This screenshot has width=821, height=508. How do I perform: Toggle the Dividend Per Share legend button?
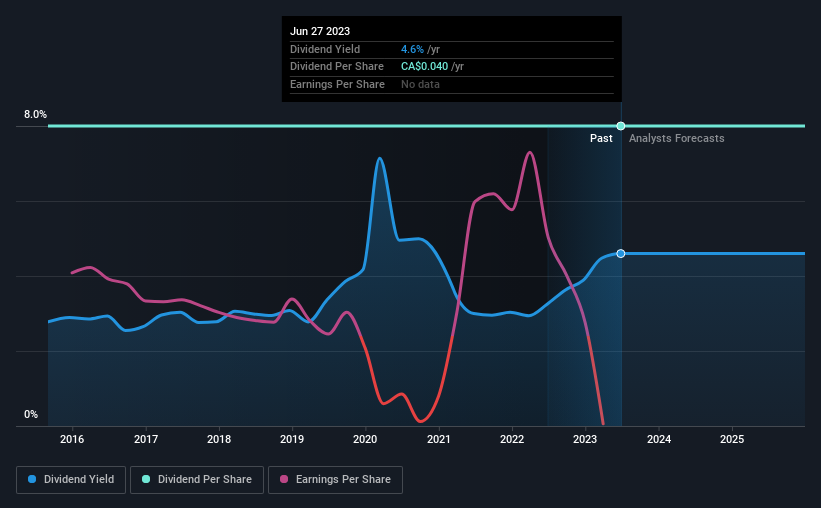point(197,480)
